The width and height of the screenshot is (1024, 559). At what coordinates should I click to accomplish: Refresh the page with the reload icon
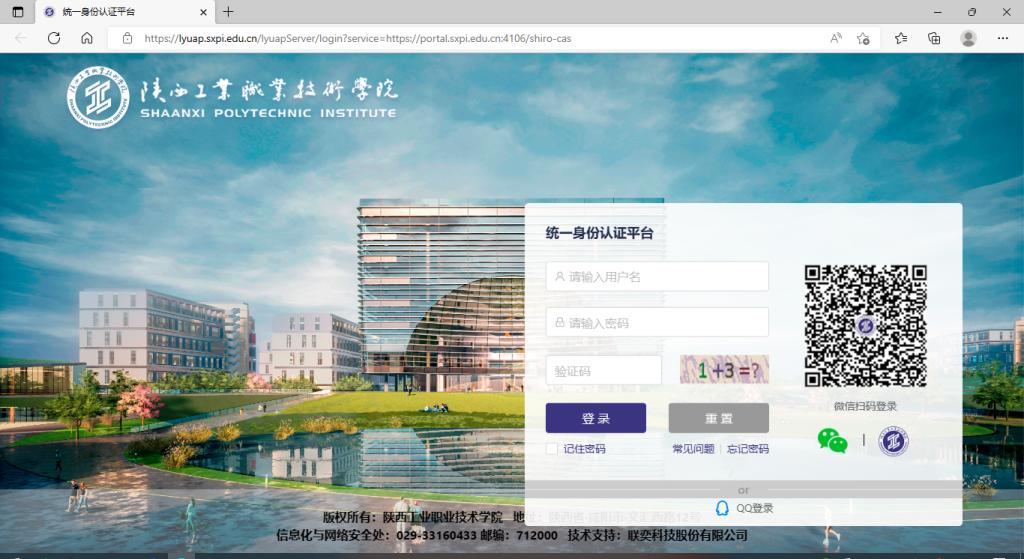pyautogui.click(x=54, y=38)
